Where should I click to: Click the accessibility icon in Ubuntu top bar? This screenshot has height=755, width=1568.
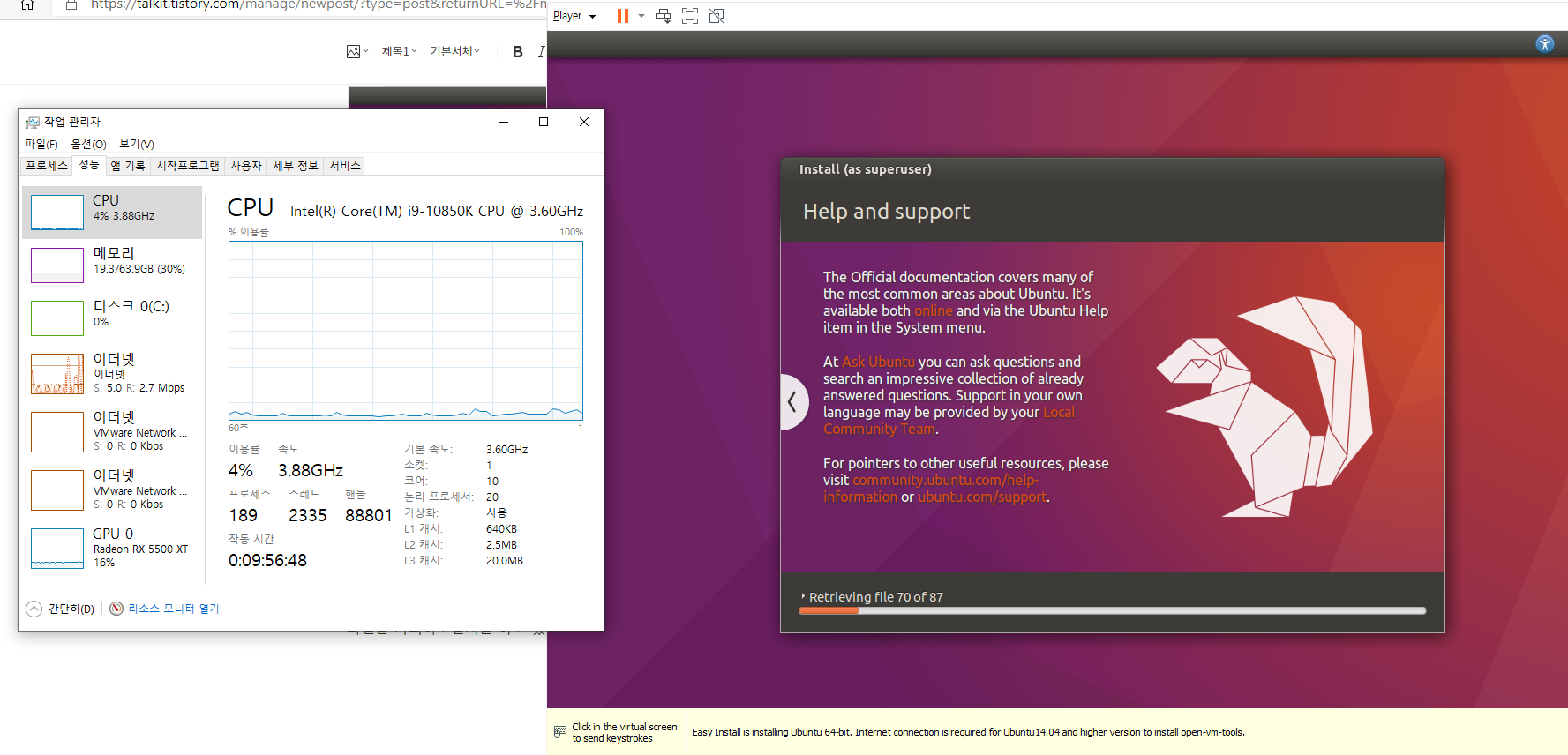tap(1544, 44)
